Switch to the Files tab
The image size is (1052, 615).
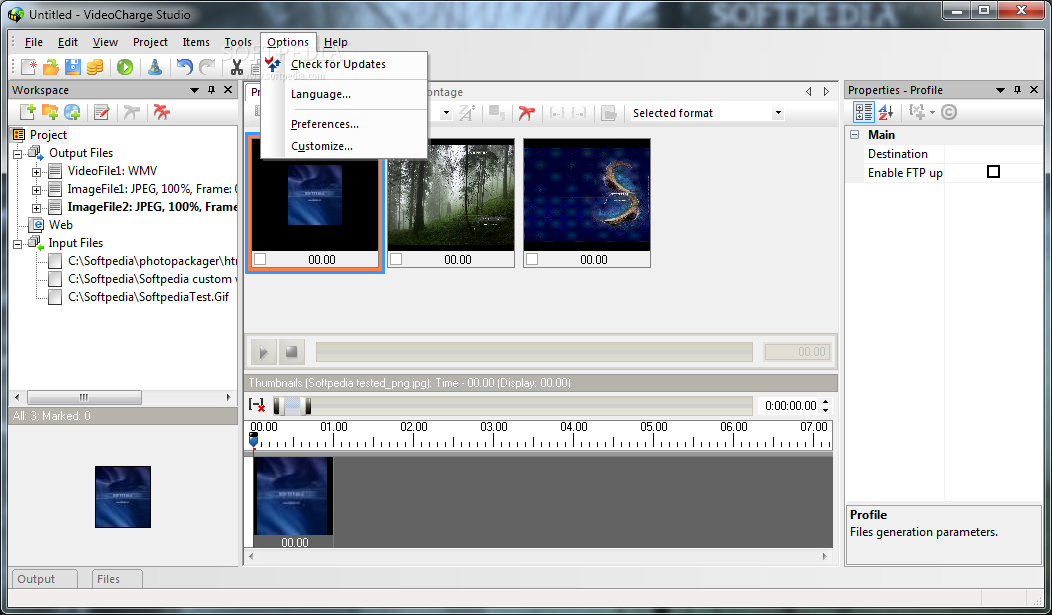click(117, 579)
